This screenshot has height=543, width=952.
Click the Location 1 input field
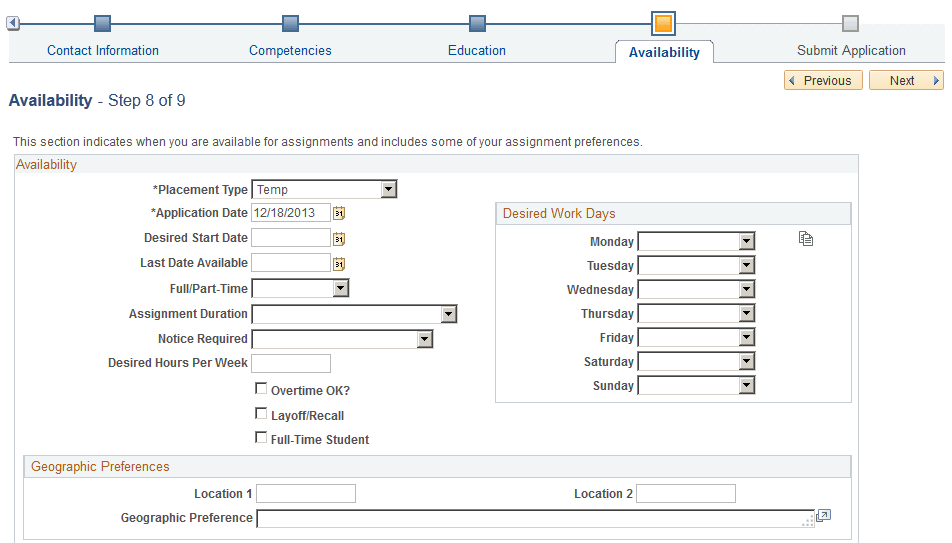point(306,493)
